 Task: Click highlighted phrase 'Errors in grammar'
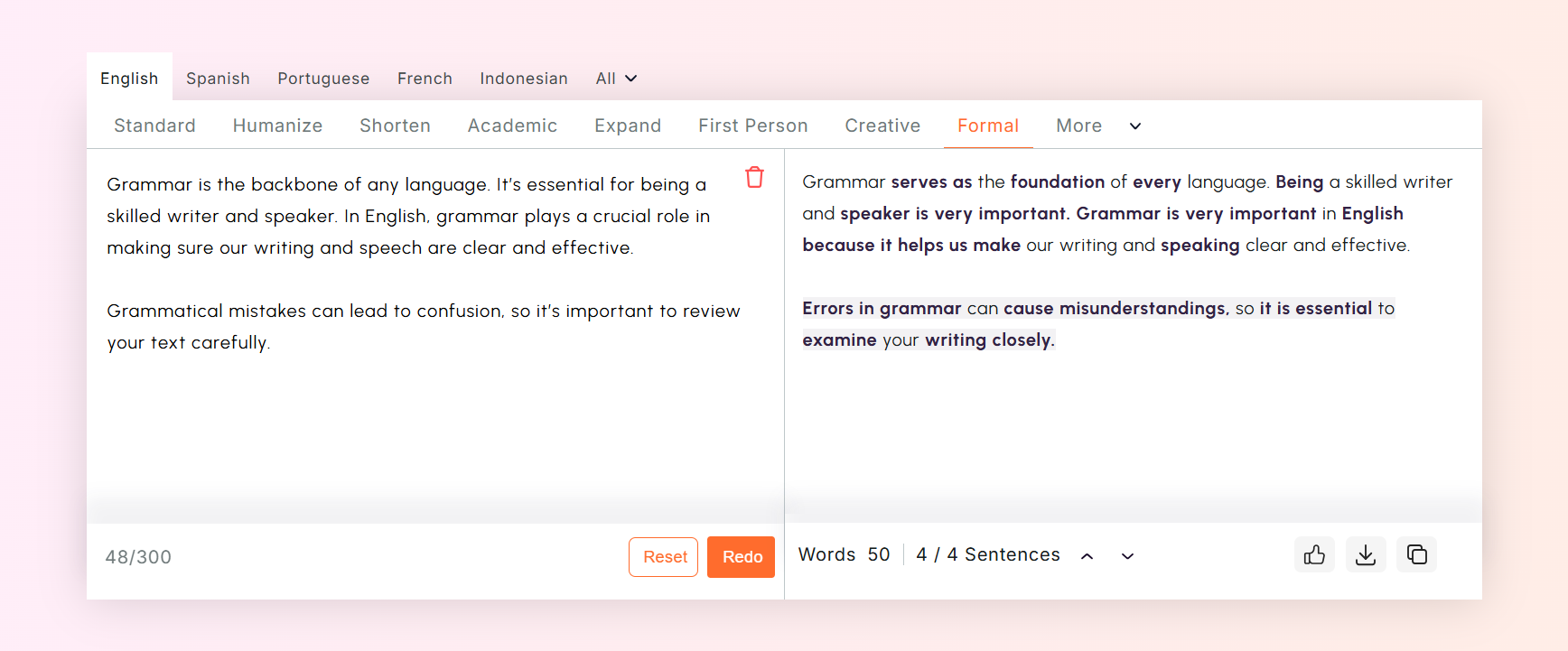[882, 309]
